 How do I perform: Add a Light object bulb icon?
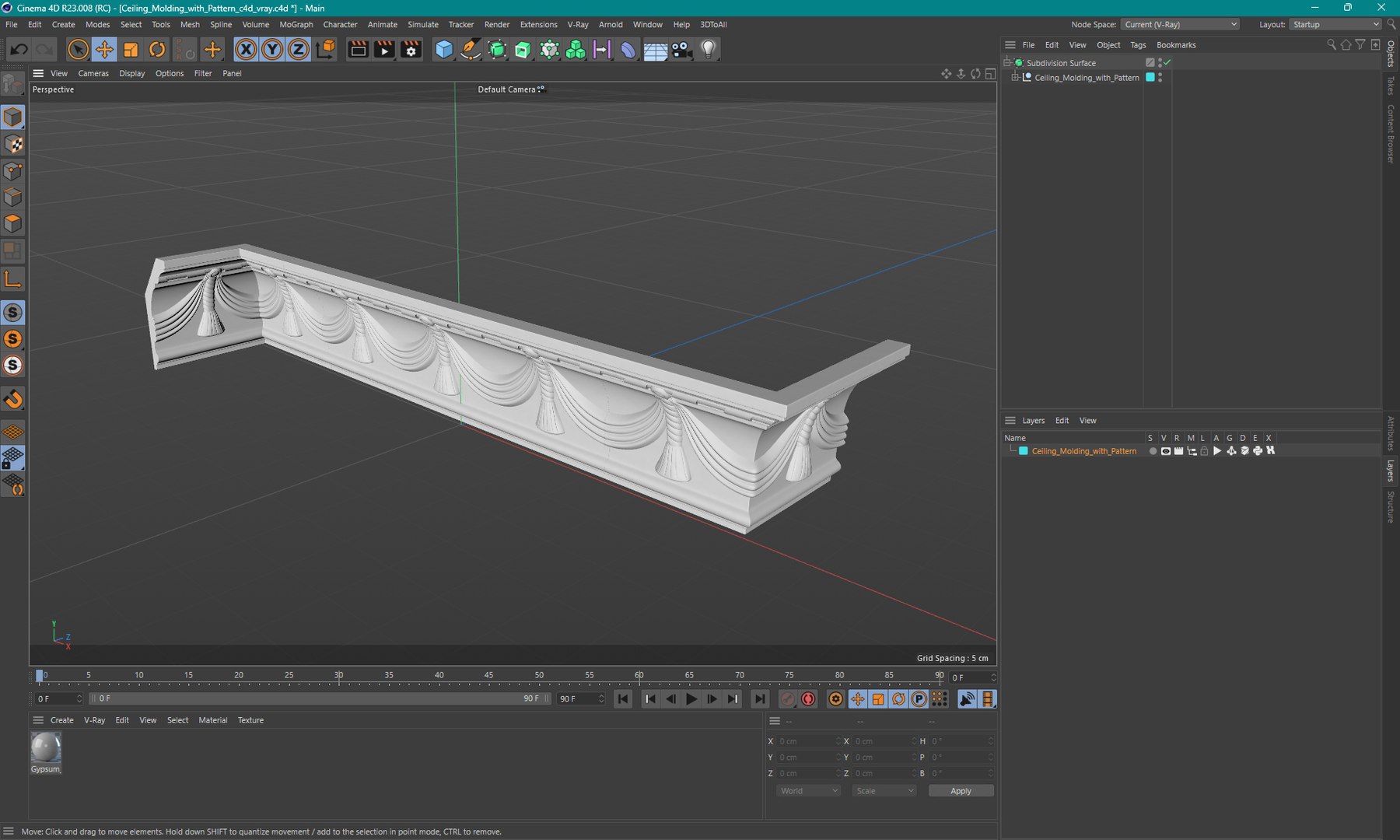point(708,50)
